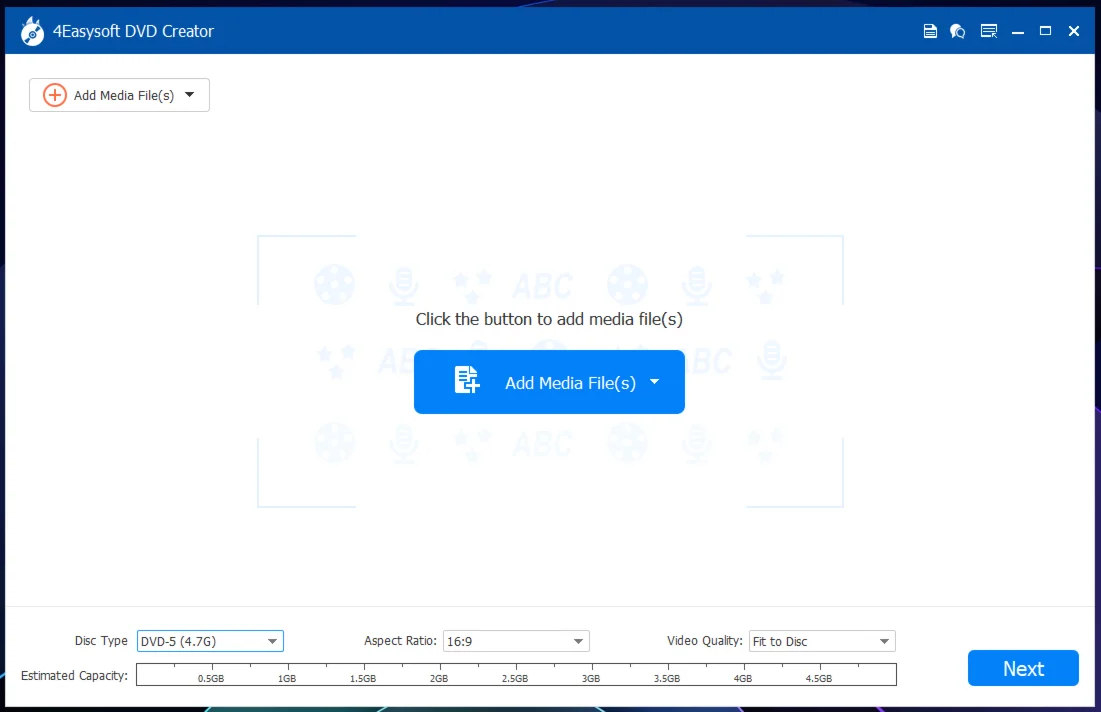This screenshot has height=712, width=1101.
Task: Click top-left Add Media File(s) button
Action: coord(119,95)
